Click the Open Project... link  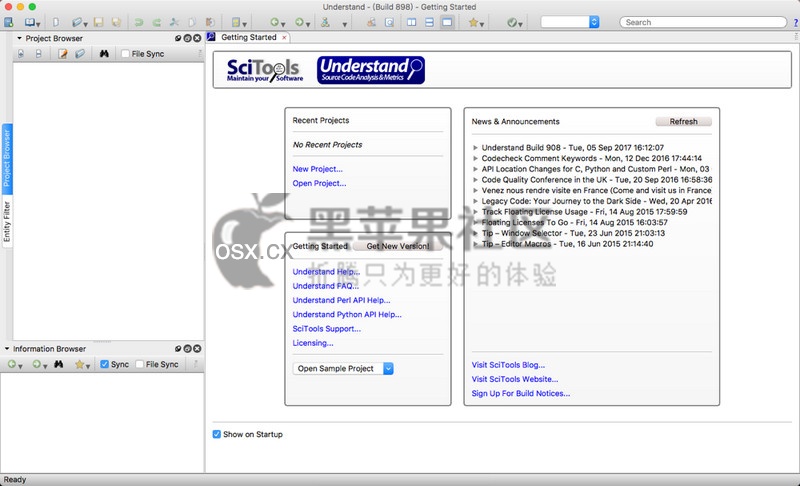click(319, 183)
